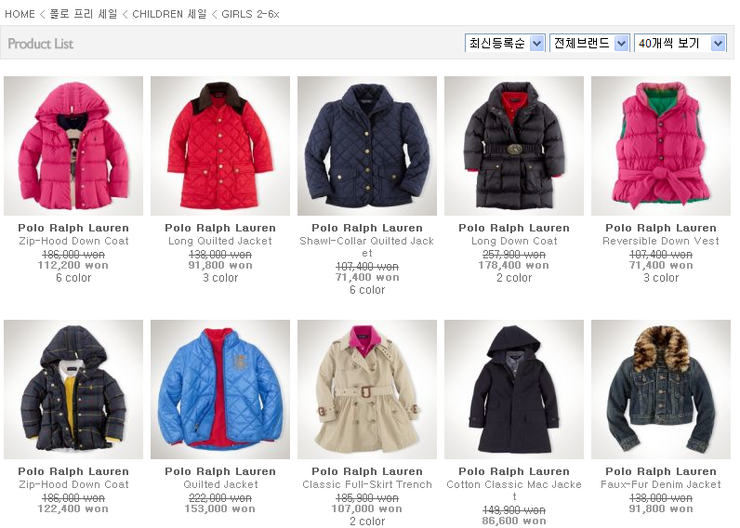
Task: Click the Long Down Coat product title
Action: (x=514, y=241)
